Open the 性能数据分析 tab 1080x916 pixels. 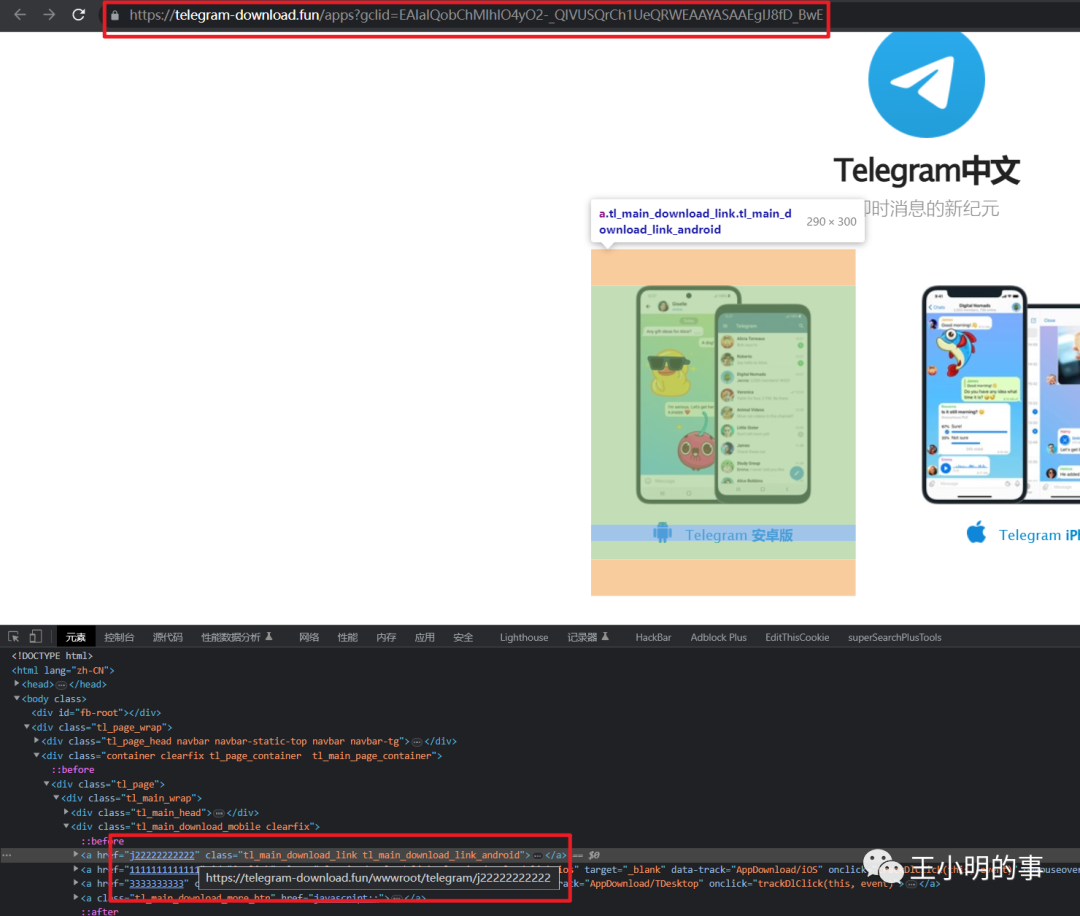click(236, 638)
